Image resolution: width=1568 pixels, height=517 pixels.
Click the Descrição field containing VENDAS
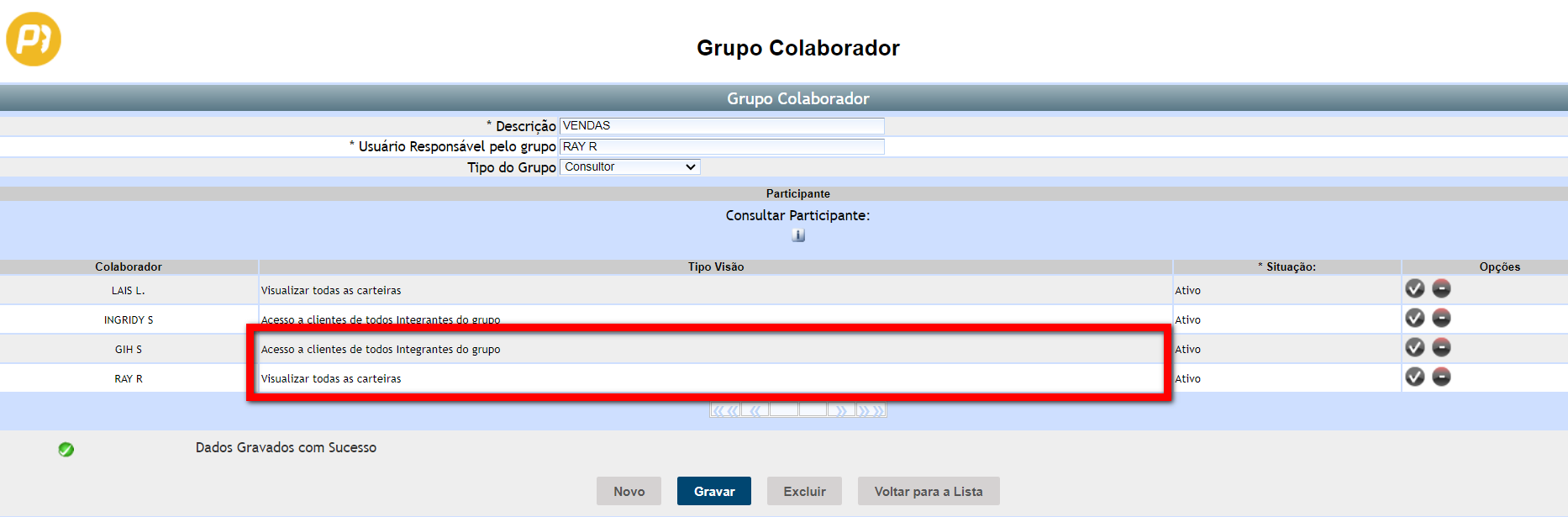(x=721, y=126)
